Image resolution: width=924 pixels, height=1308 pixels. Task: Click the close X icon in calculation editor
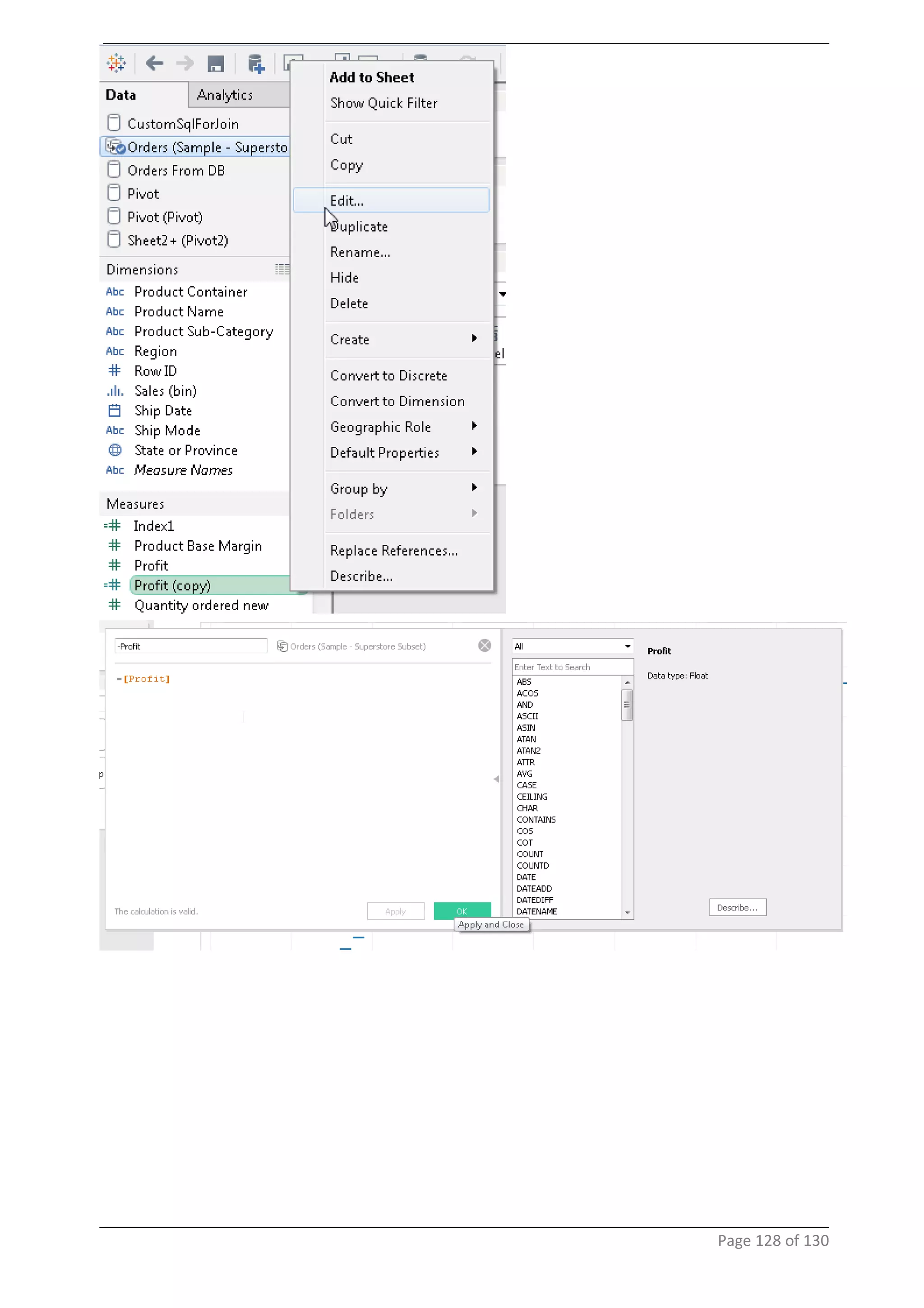click(x=485, y=645)
